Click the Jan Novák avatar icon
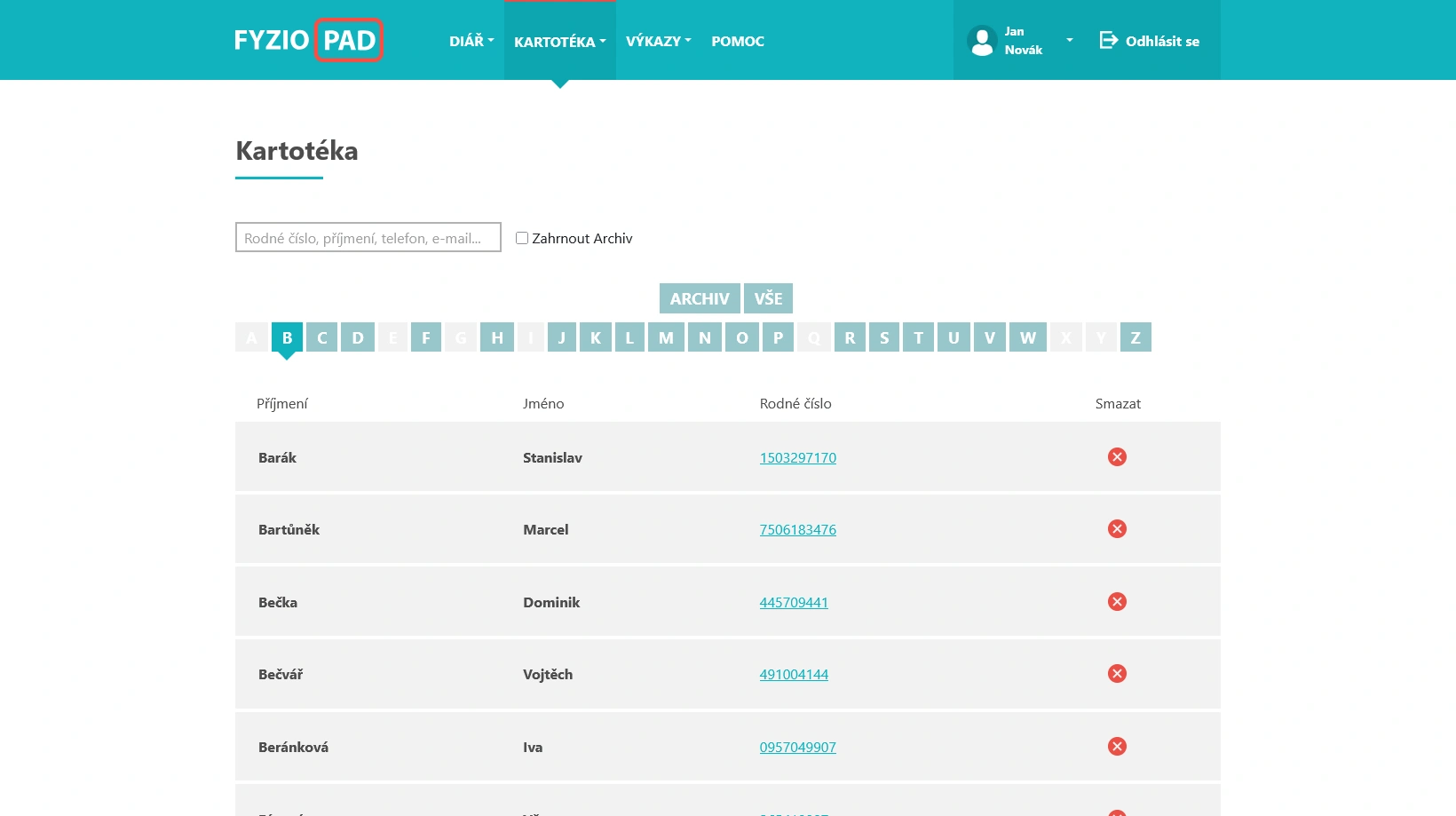The width and height of the screenshot is (1456, 816). (982, 40)
